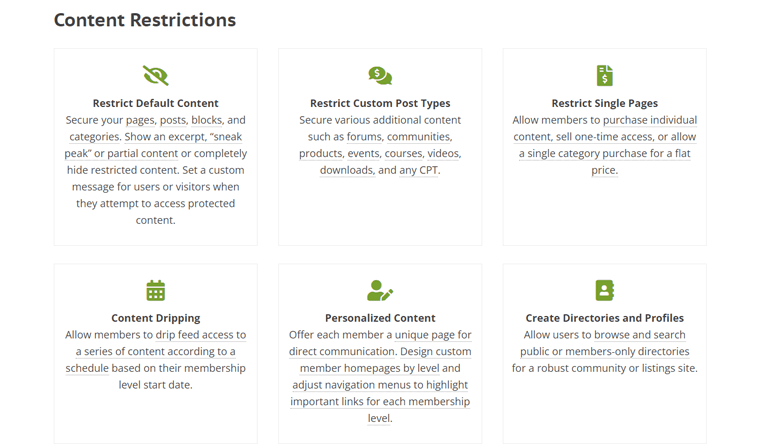Click the "any CPT" link
Viewport: 760px width, 448px height.
419,170
